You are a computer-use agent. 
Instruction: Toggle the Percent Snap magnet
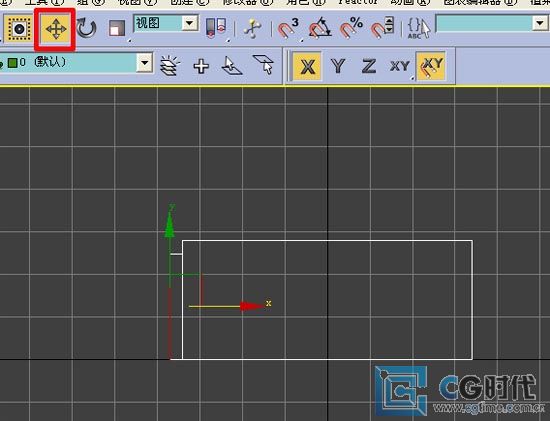click(351, 28)
